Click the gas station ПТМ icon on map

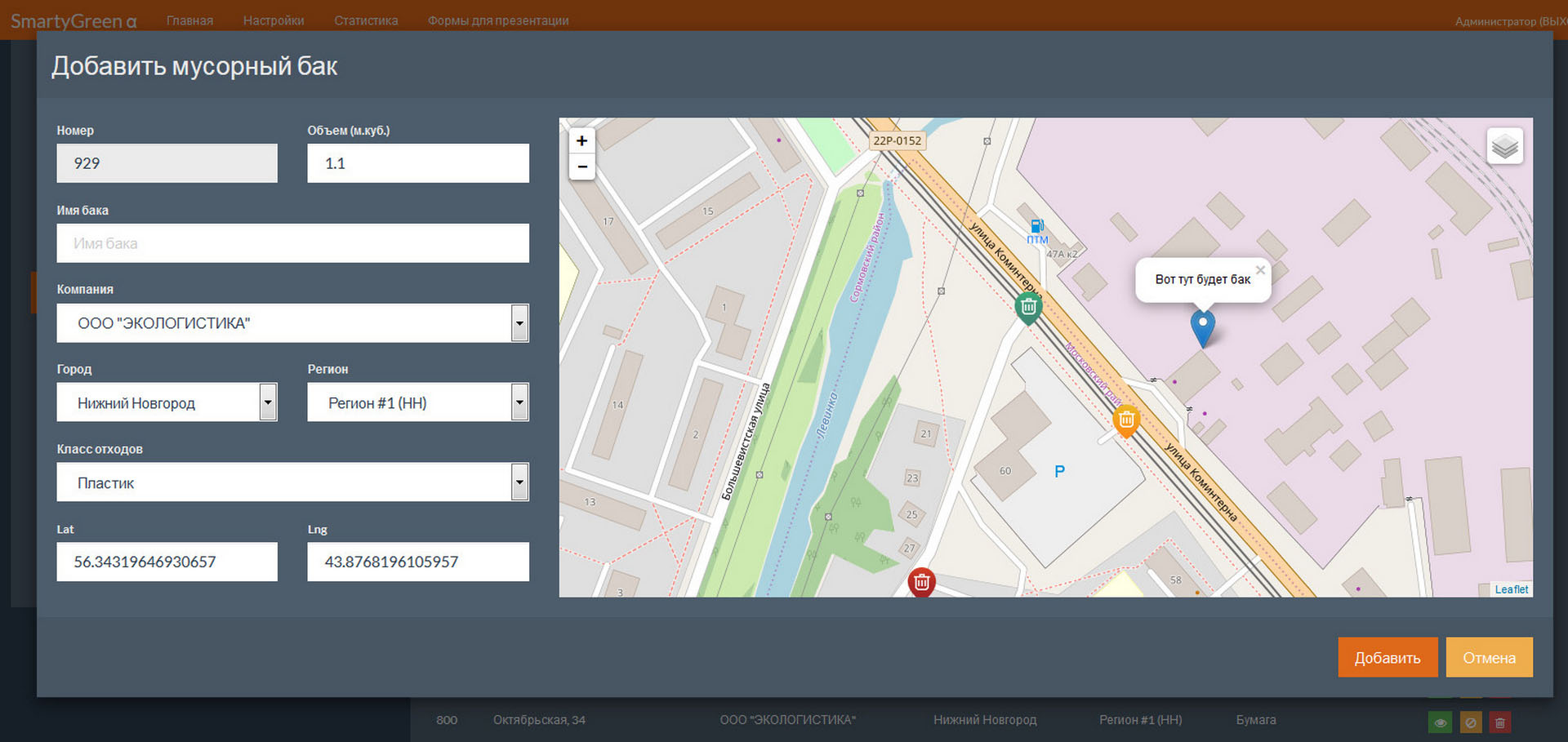pos(1037,226)
